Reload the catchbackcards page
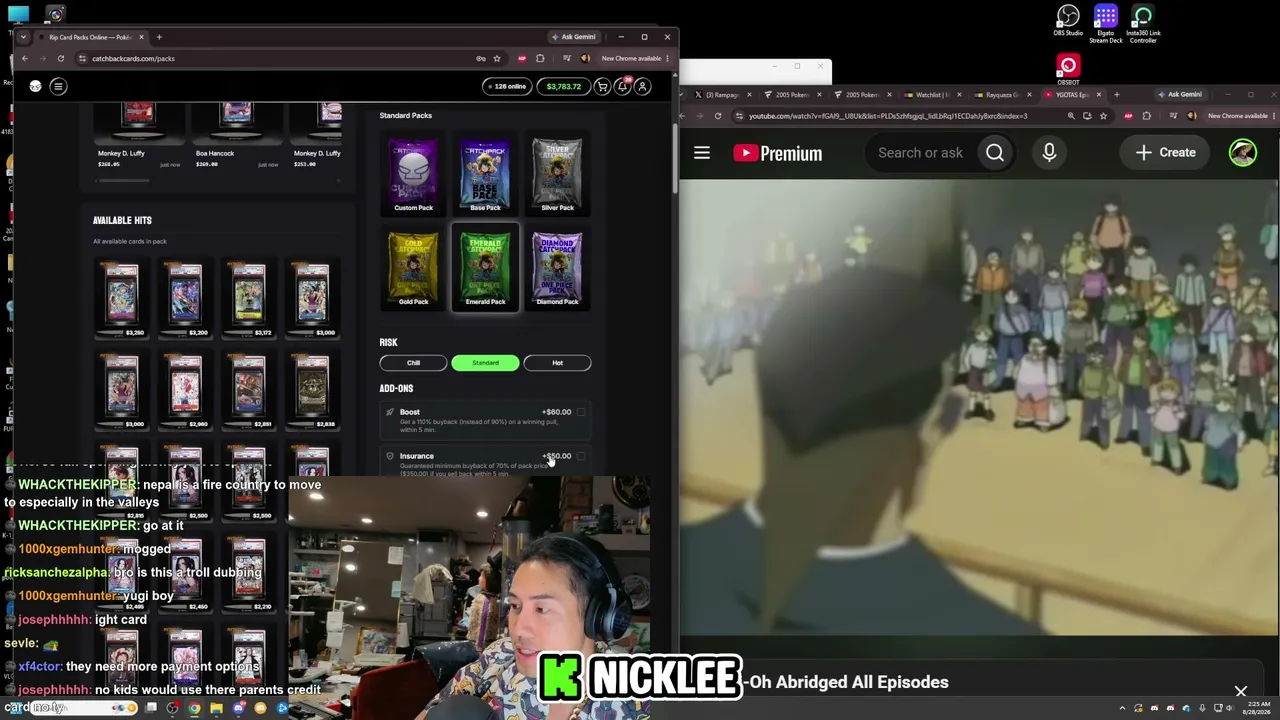The width and height of the screenshot is (1280, 720). point(60,59)
